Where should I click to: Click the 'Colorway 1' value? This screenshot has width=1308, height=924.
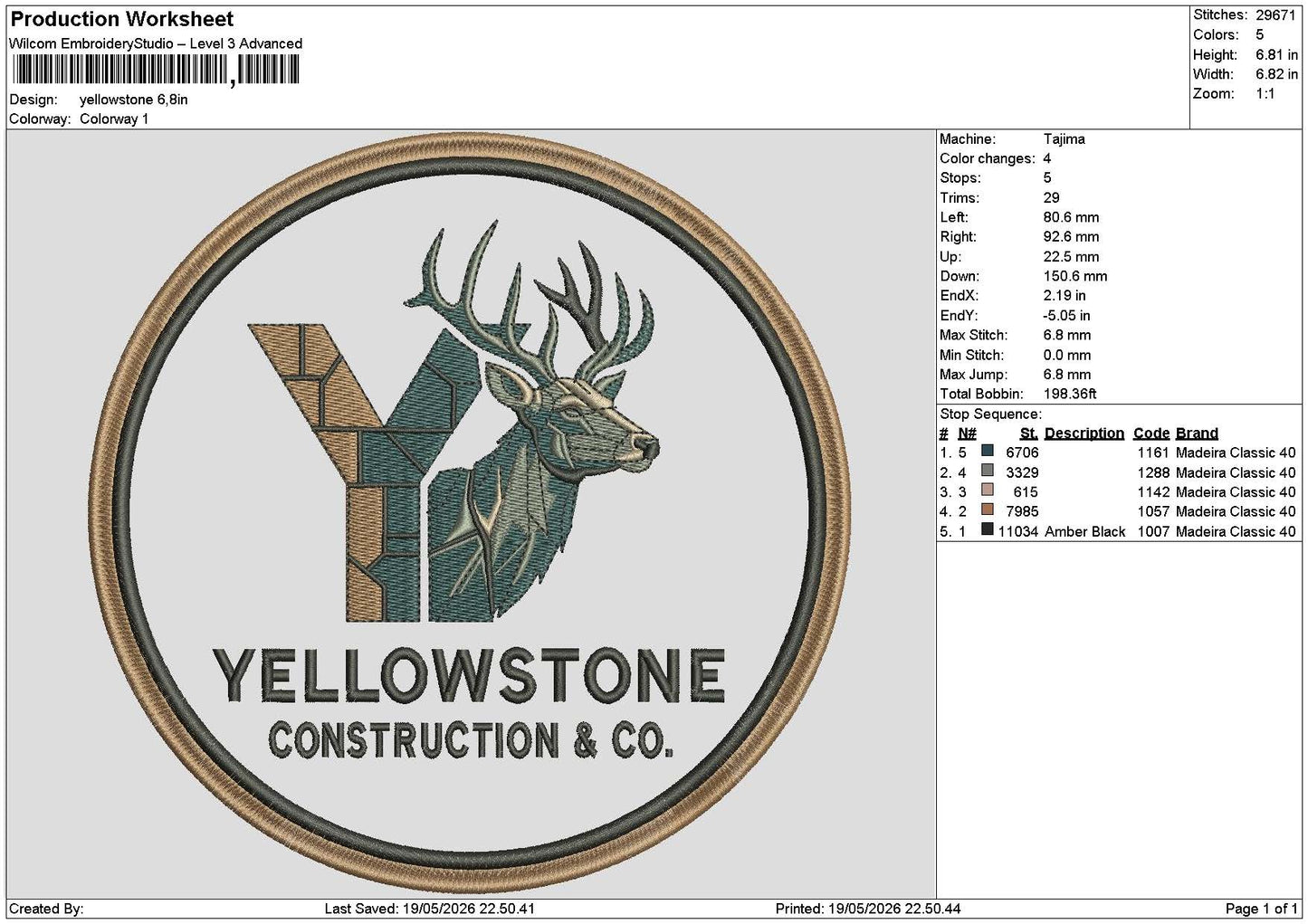coord(114,119)
